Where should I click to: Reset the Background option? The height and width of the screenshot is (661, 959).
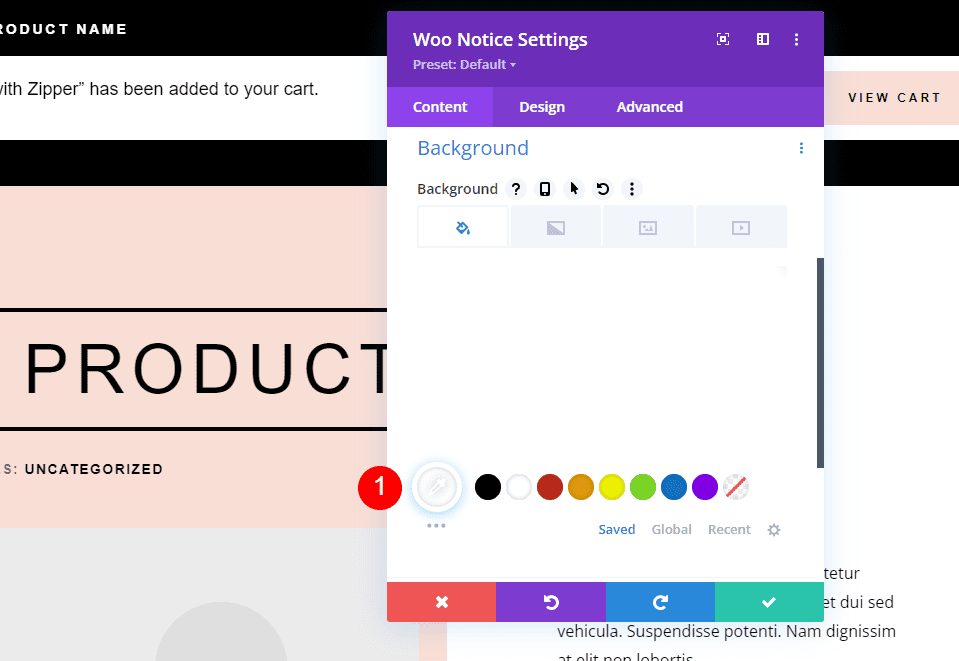pyautogui.click(x=601, y=189)
